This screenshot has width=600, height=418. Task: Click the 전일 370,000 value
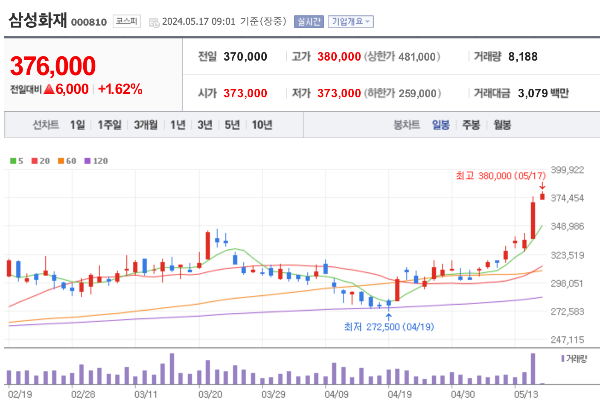(245, 57)
